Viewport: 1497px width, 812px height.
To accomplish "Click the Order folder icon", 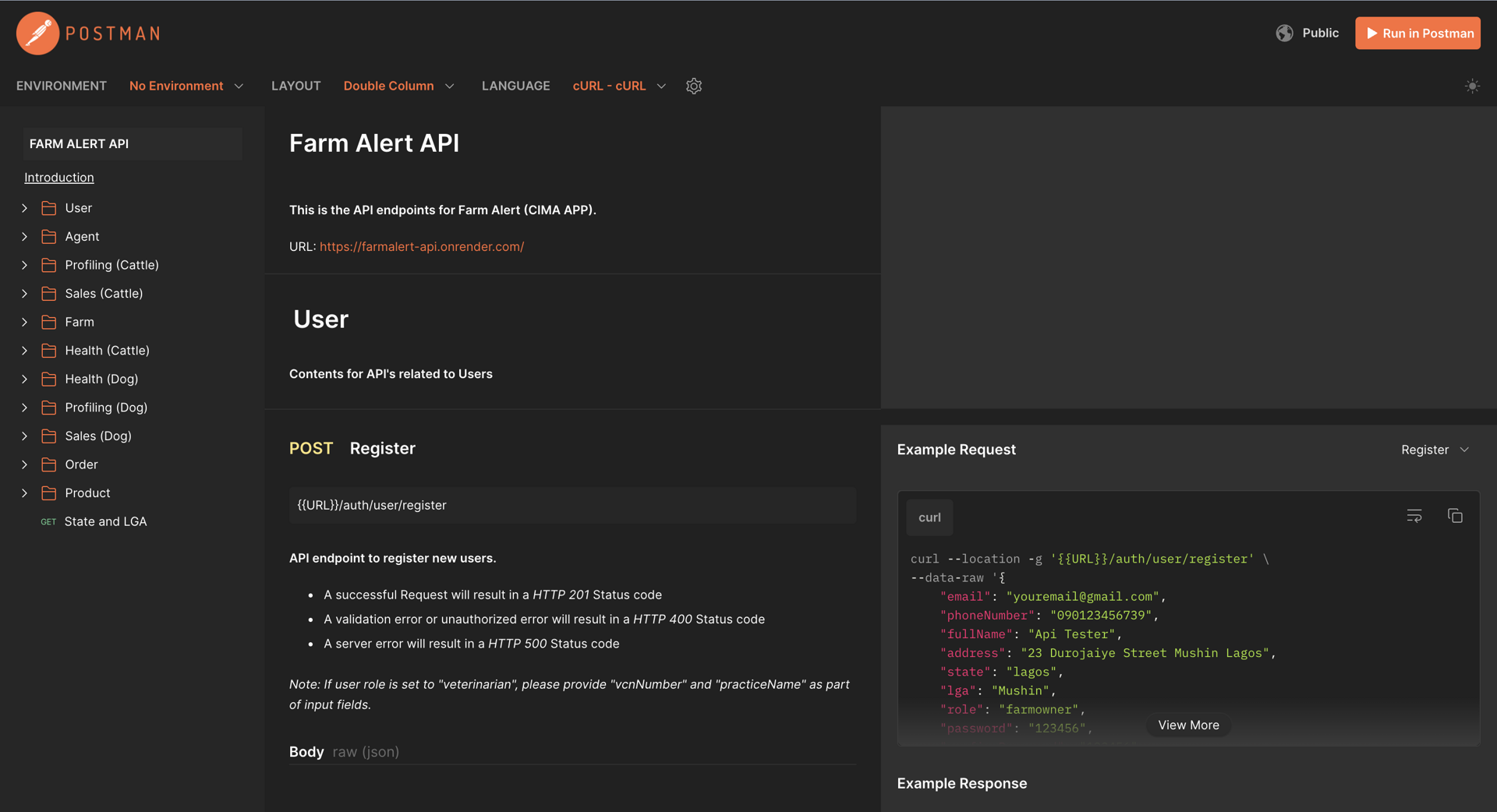I will click(x=48, y=464).
